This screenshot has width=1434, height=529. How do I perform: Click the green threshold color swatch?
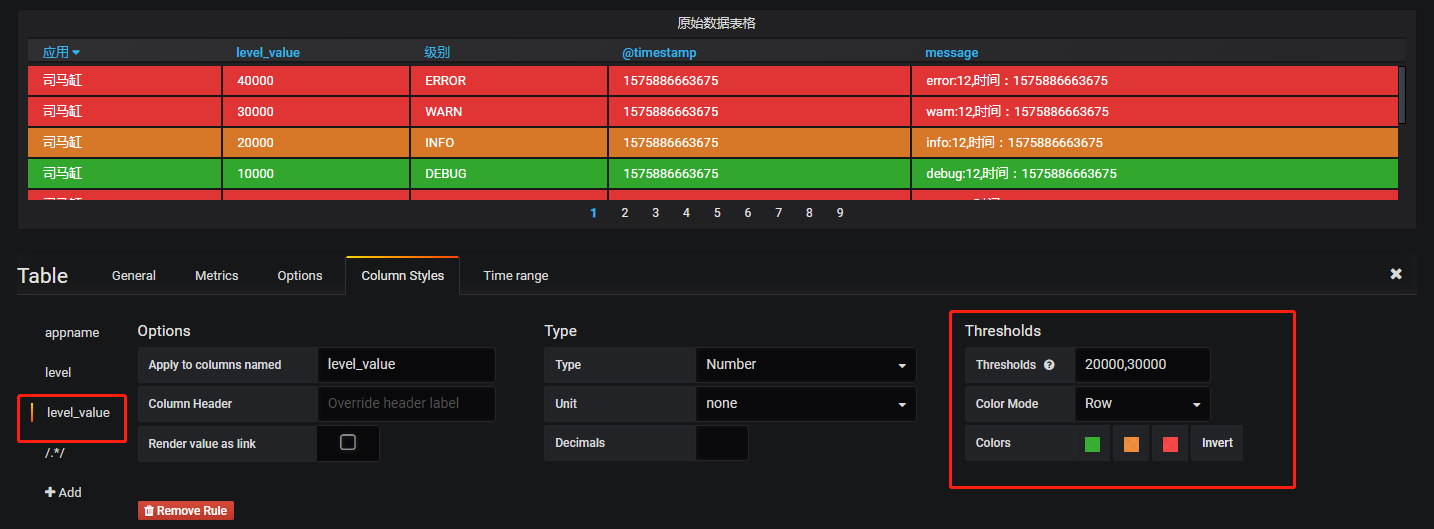(x=1092, y=444)
